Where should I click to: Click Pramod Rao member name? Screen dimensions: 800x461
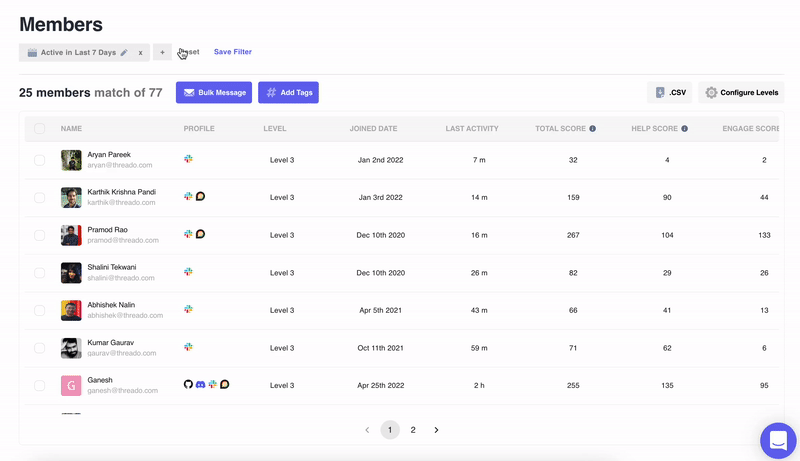[x=107, y=229]
